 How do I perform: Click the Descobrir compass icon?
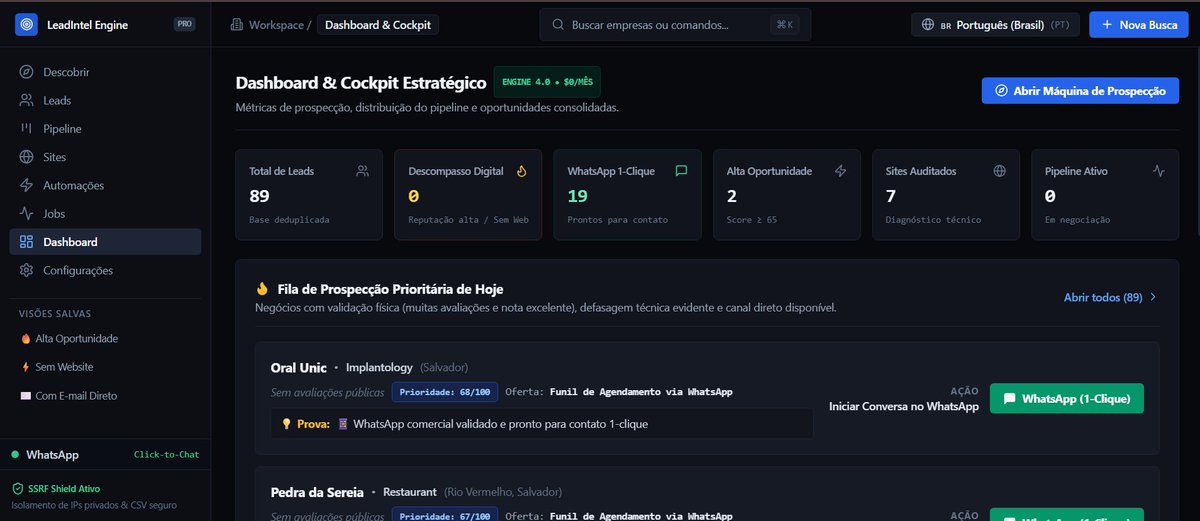point(26,72)
